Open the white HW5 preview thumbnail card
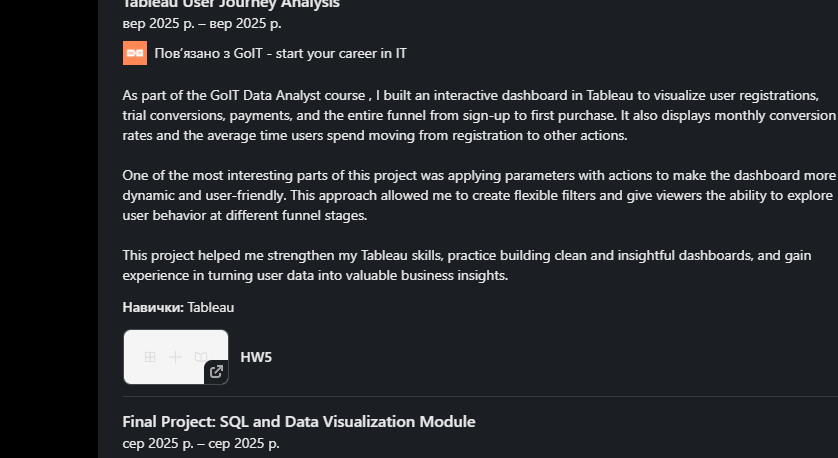 176,357
